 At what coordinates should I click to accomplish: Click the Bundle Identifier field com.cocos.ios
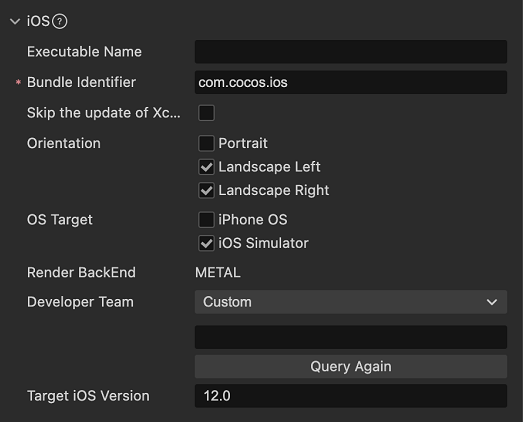pyautogui.click(x=351, y=82)
